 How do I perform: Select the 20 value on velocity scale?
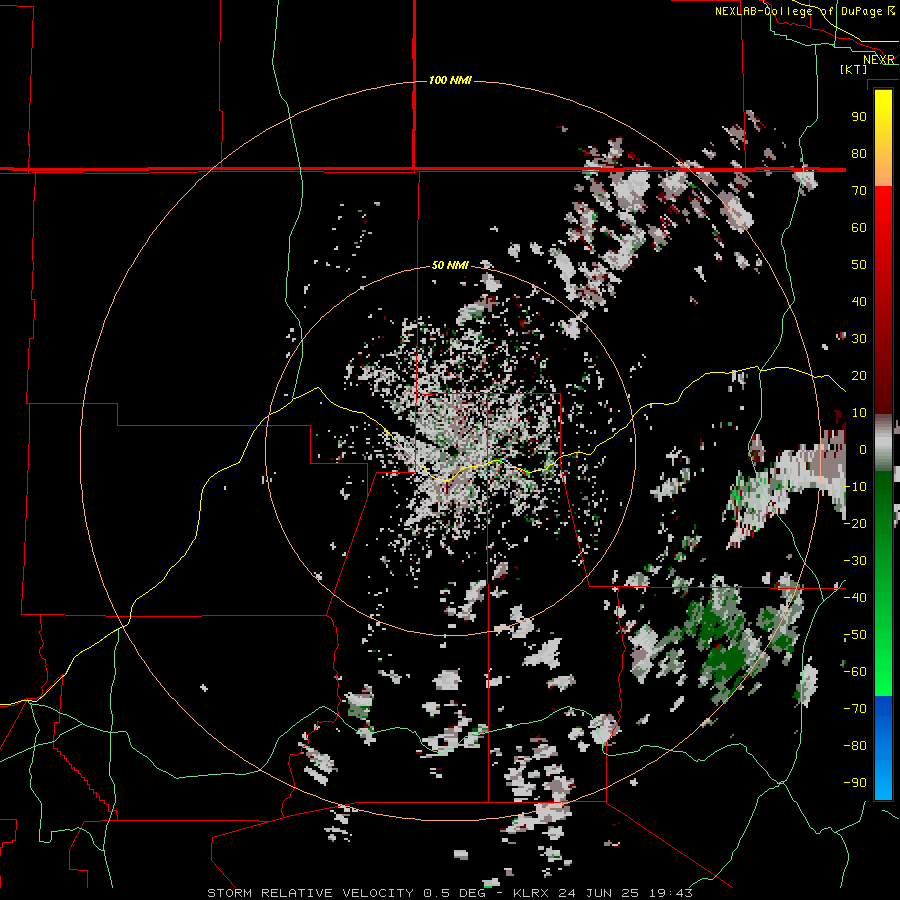[859, 375]
